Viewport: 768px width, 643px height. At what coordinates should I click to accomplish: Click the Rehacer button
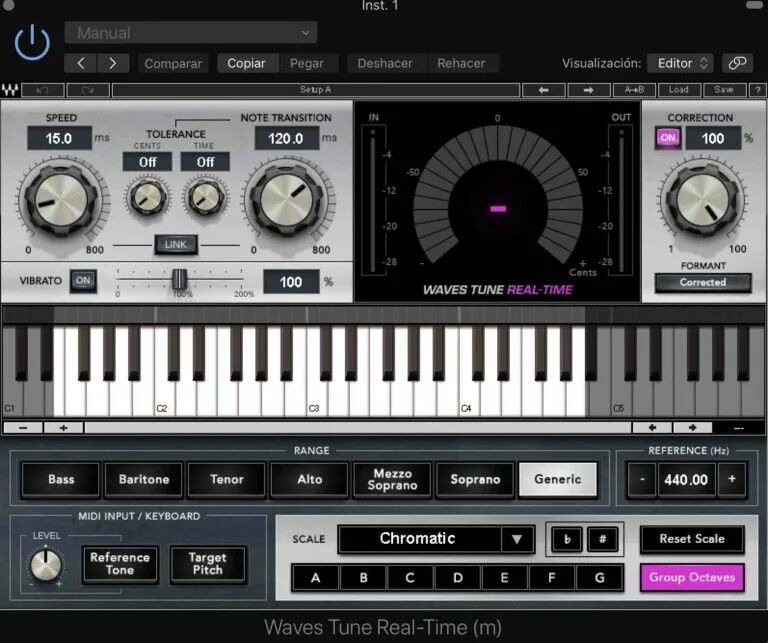[x=461, y=63]
